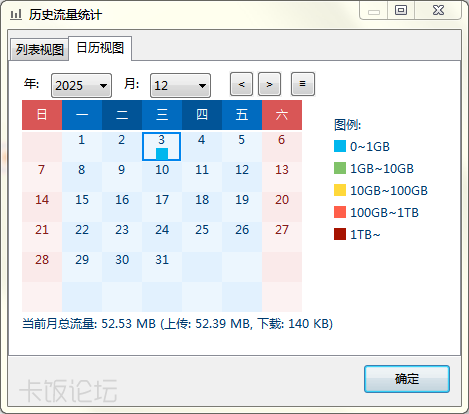This screenshot has width=469, height=414.
Task: Click the 1GB~10GB green legend swatch
Action: (x=340, y=168)
